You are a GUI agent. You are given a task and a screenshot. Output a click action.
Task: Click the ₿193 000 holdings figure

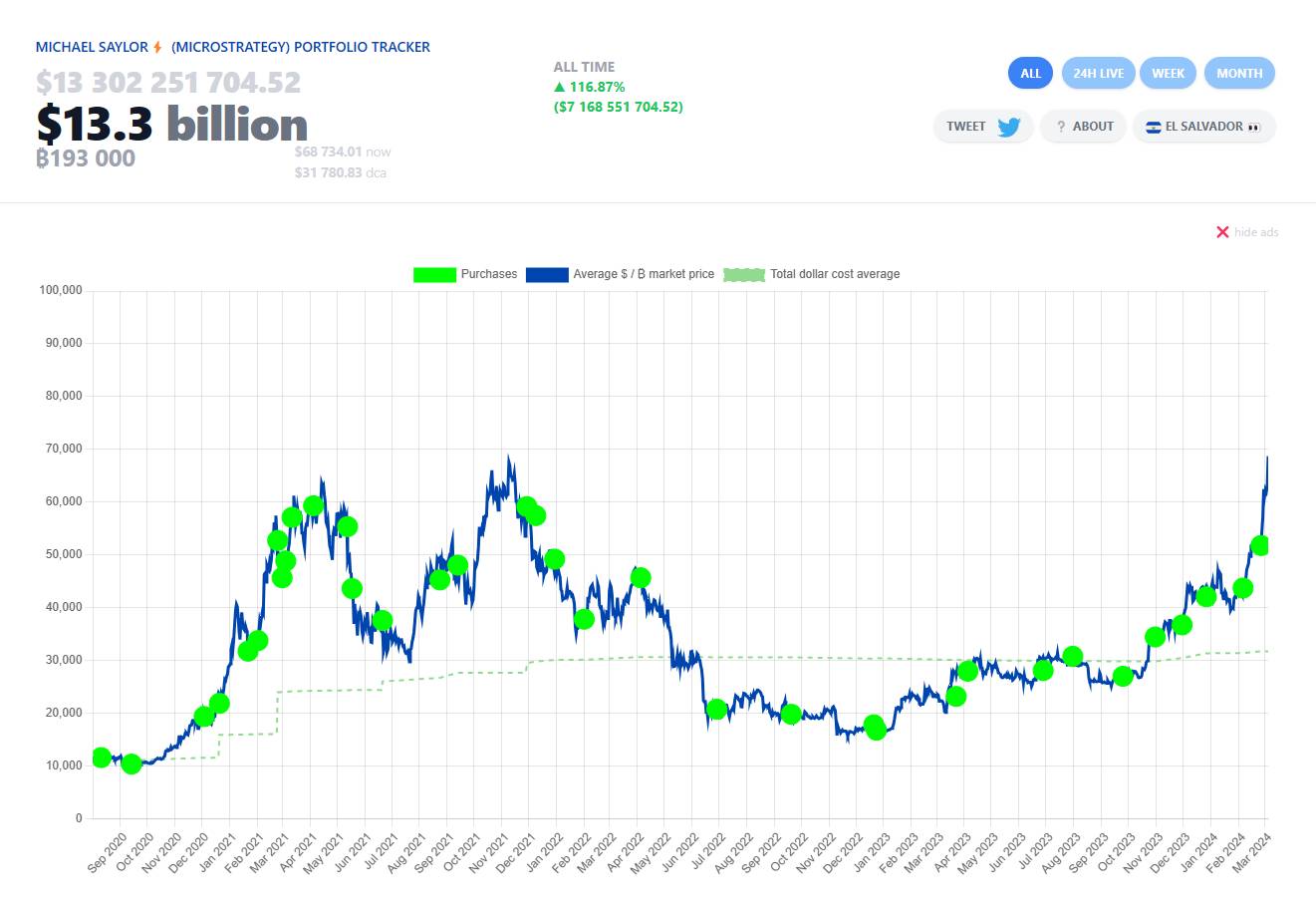coord(86,158)
